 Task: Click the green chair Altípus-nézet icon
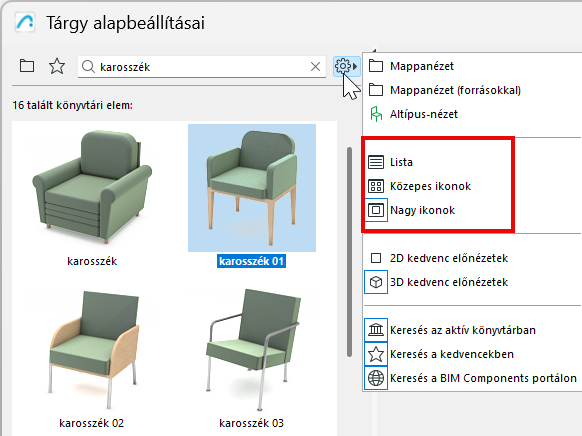376,114
